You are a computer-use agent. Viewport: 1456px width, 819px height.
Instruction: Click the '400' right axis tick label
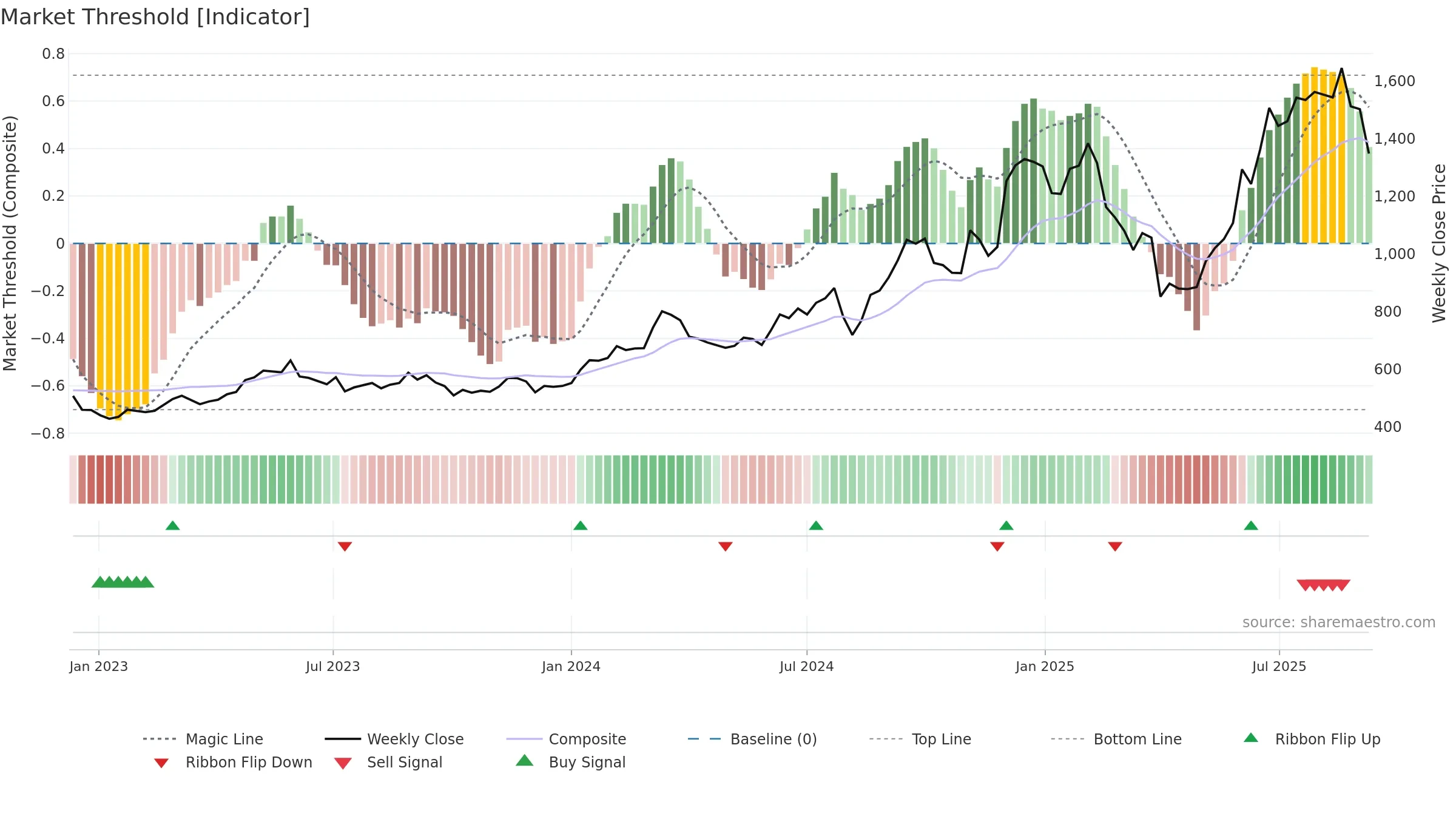click(1388, 426)
